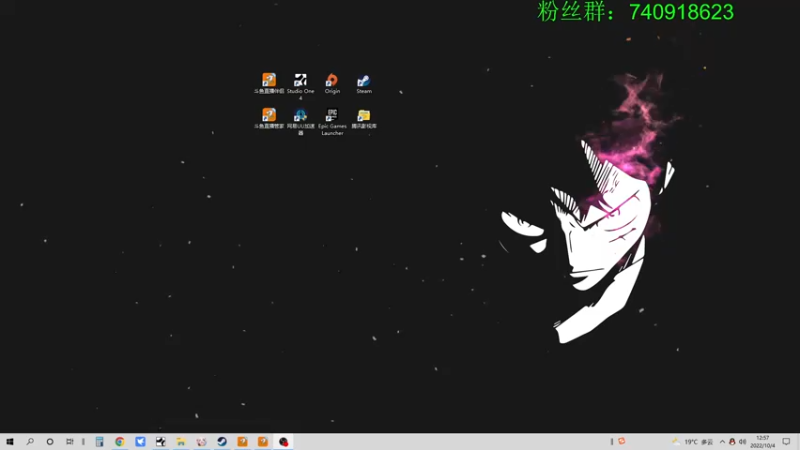Open the 19°C weather widget
The image size is (800, 450).
(693, 442)
